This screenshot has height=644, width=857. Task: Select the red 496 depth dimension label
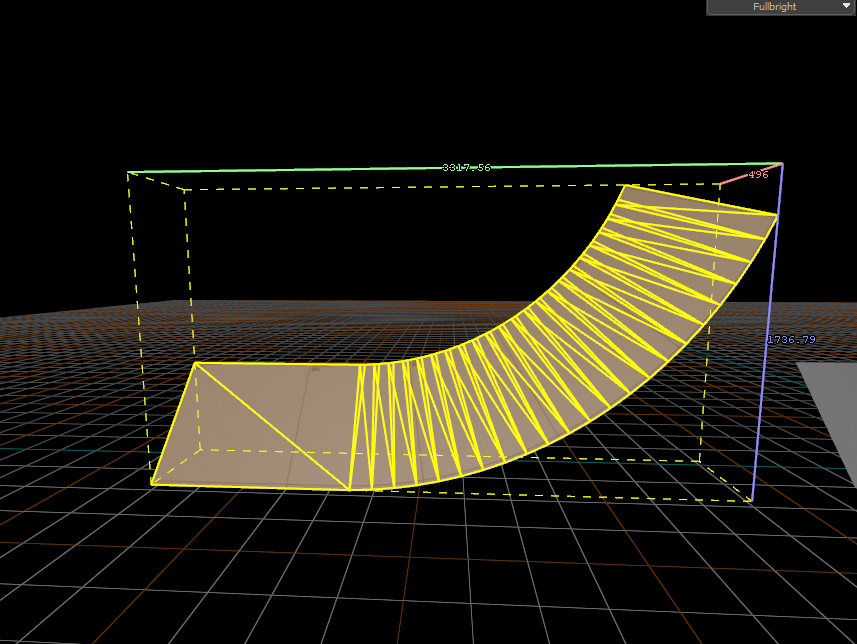point(758,174)
